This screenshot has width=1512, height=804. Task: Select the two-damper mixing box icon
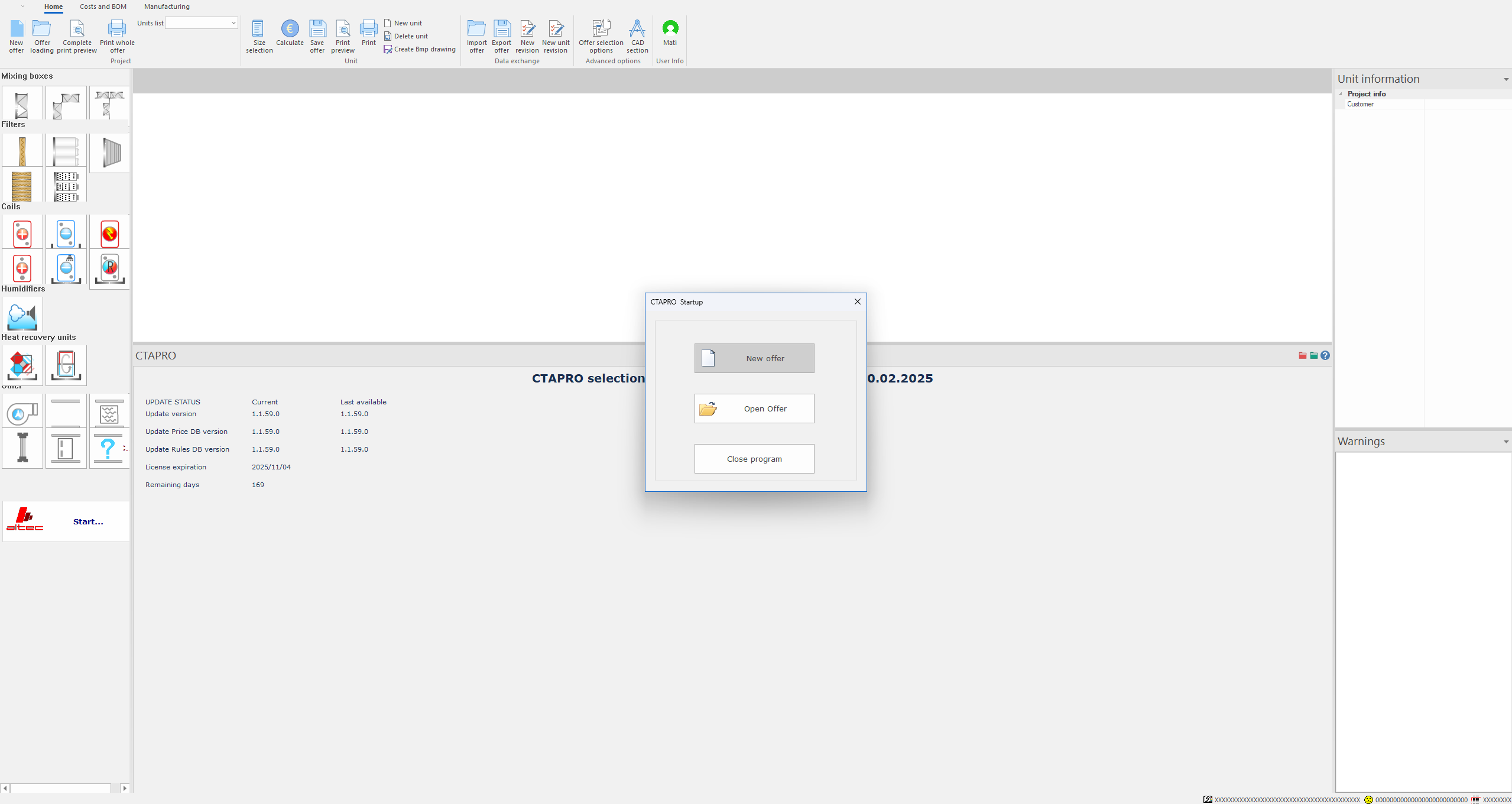66,103
